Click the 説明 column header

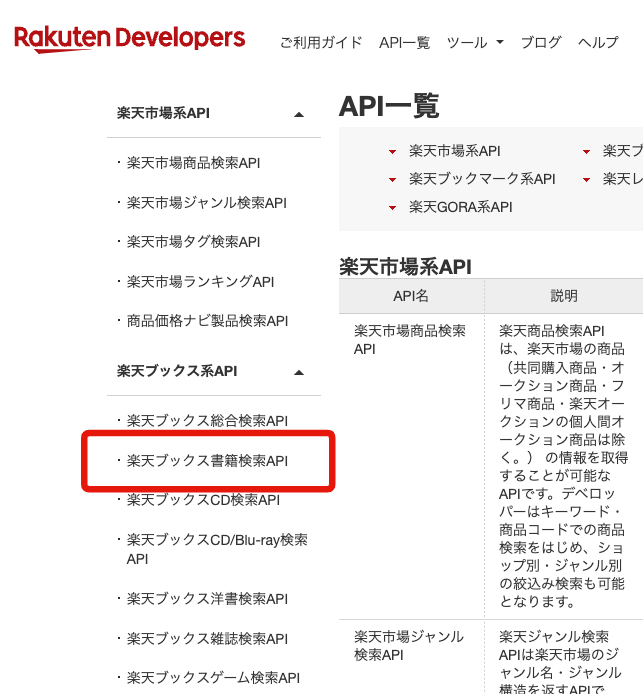(564, 296)
